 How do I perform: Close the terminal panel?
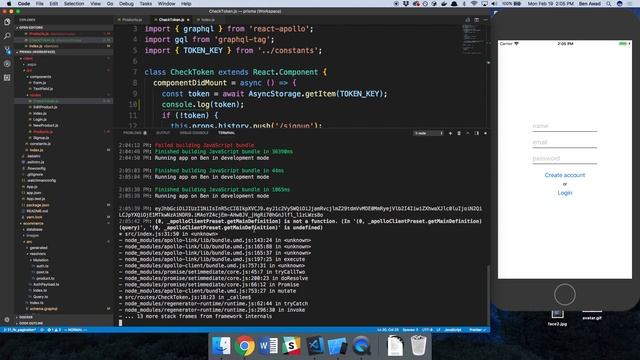click(485, 133)
